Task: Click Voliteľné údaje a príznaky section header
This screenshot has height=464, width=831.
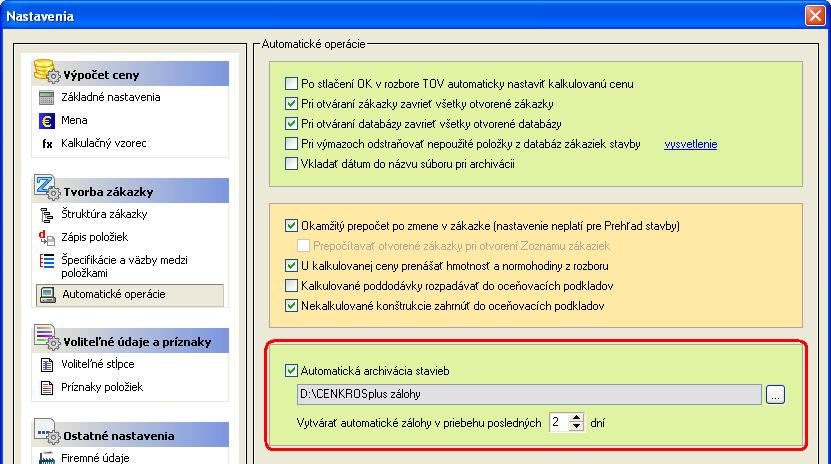Action: point(130,341)
